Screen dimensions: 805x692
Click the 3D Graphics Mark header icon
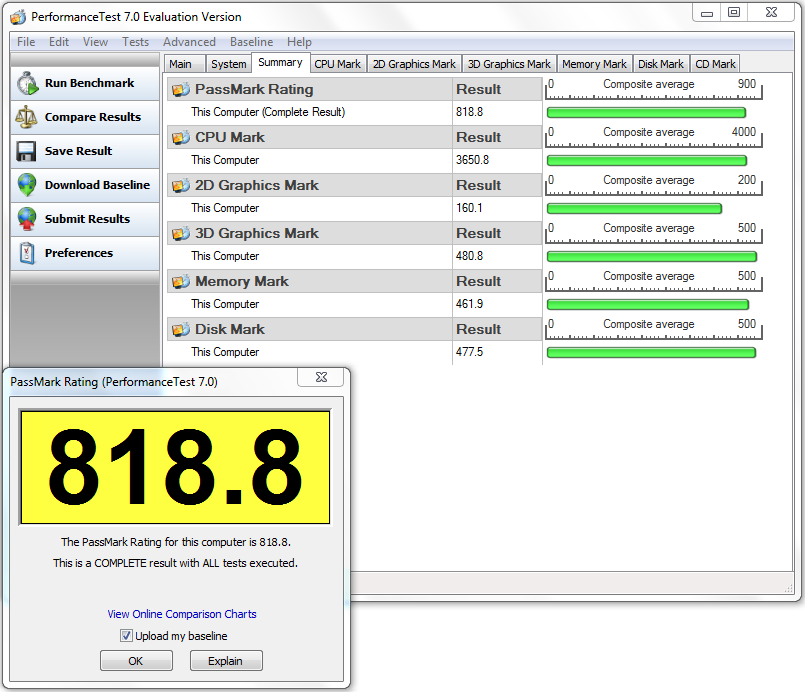pos(181,234)
